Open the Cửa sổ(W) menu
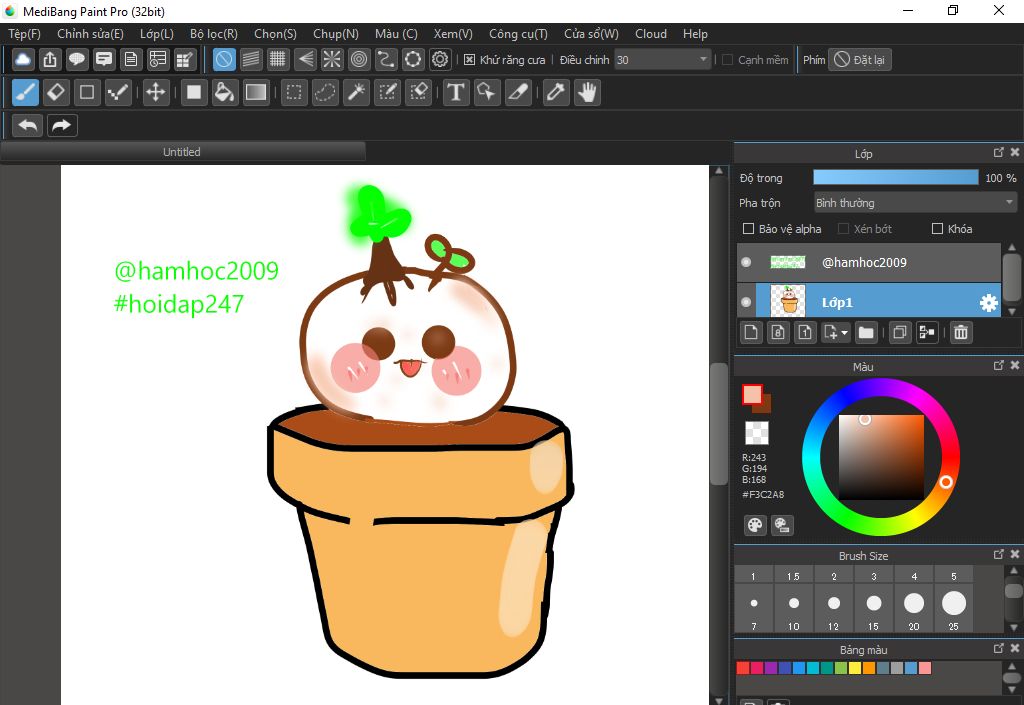Screen dimensions: 1024x705 pos(591,34)
